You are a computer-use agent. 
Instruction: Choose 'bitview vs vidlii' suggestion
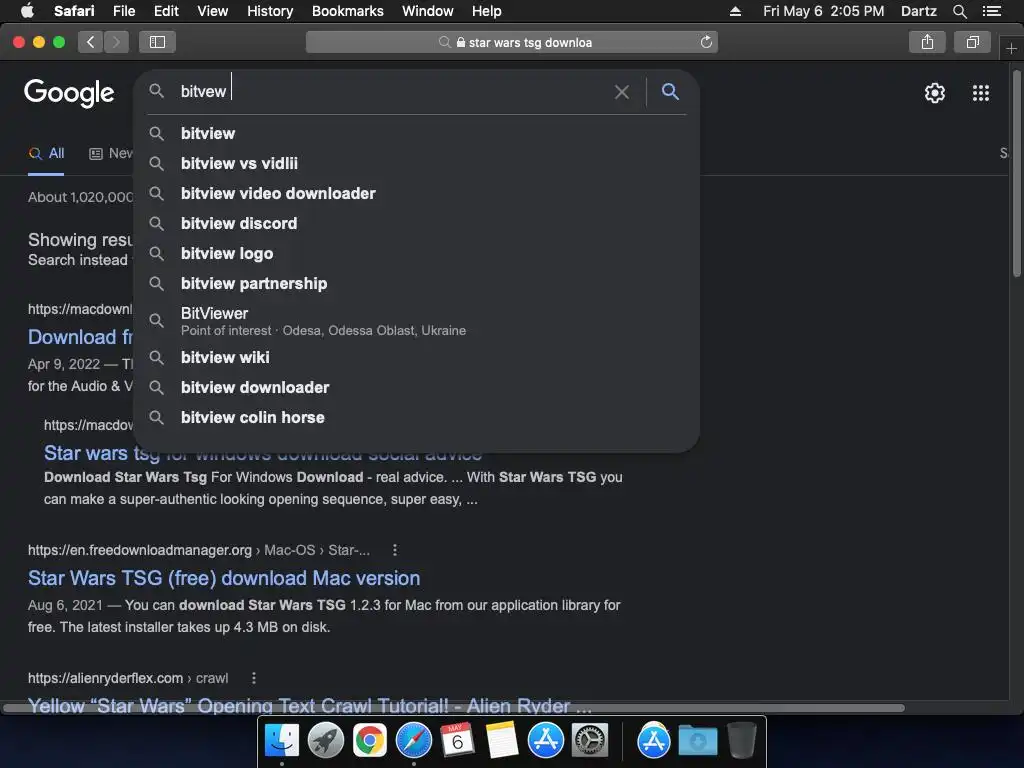(x=417, y=163)
